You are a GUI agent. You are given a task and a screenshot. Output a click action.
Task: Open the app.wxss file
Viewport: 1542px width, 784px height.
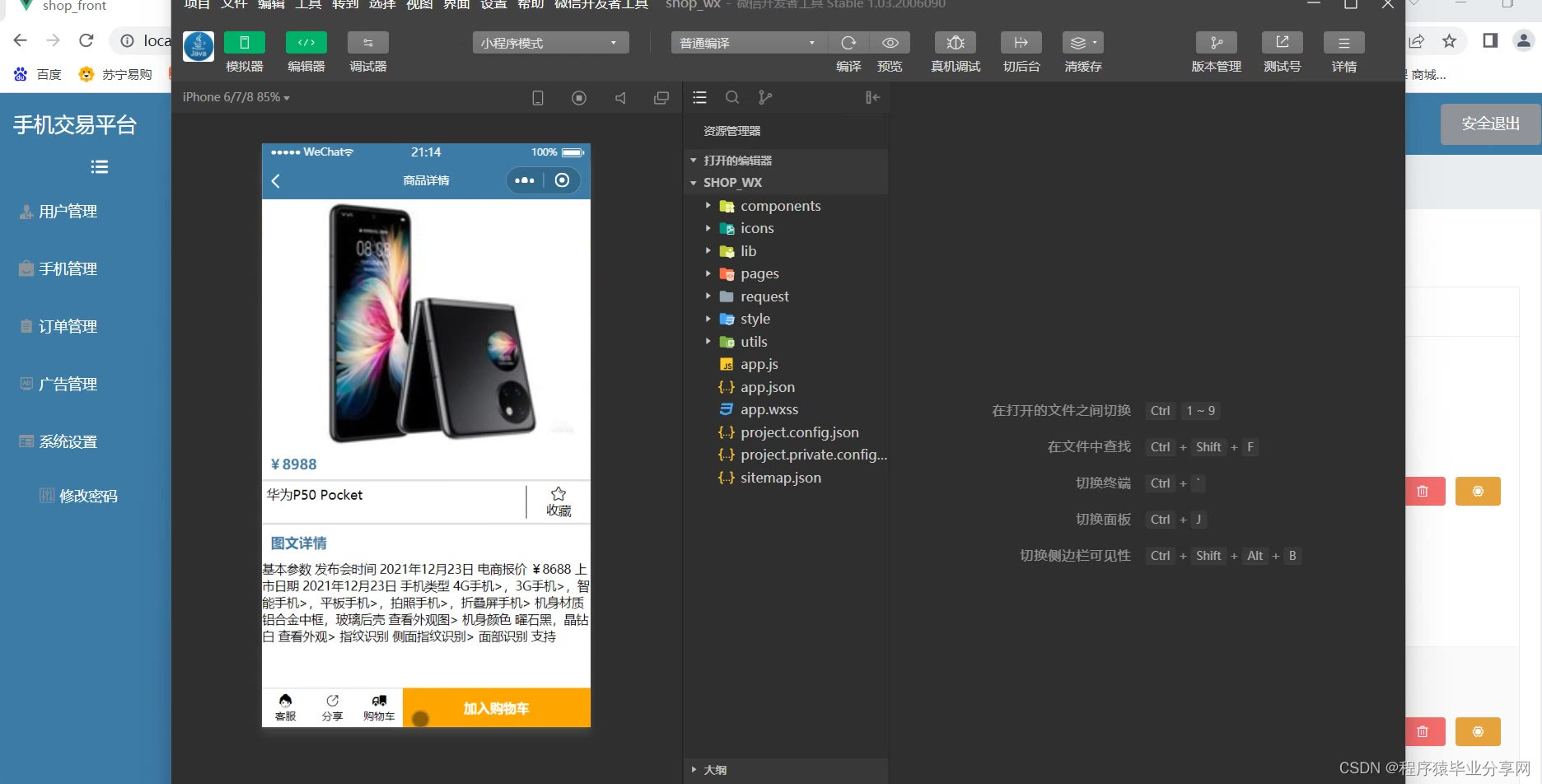point(786,409)
